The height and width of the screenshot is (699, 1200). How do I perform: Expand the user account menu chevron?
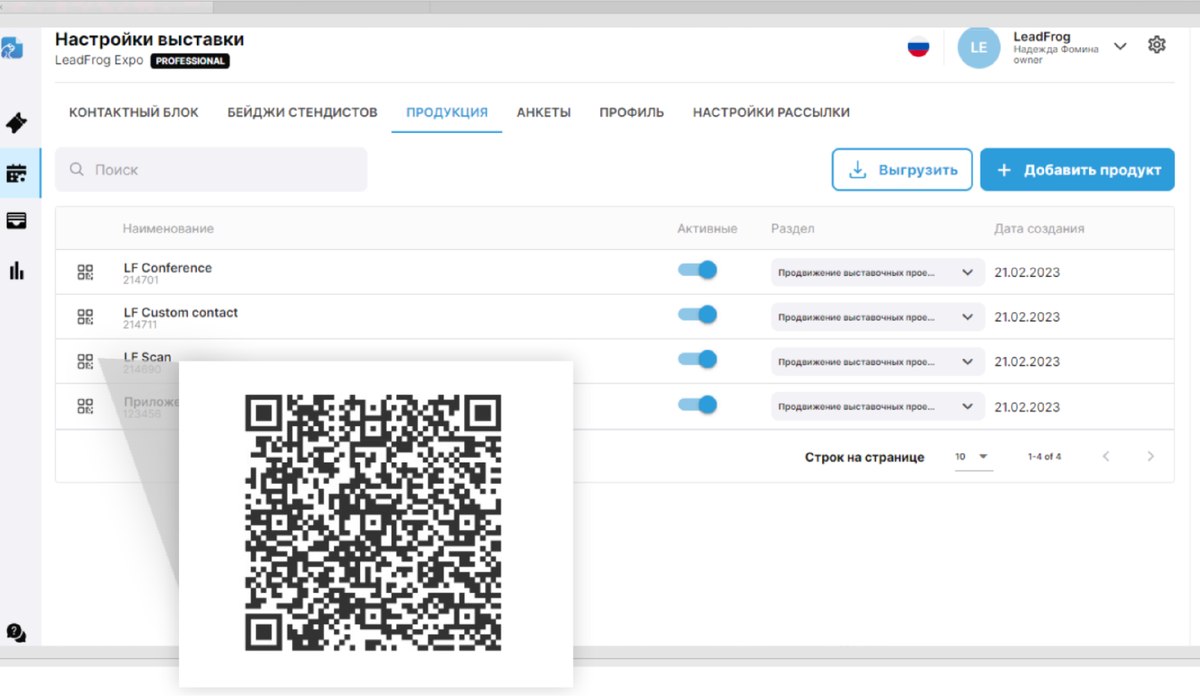(x=1120, y=46)
